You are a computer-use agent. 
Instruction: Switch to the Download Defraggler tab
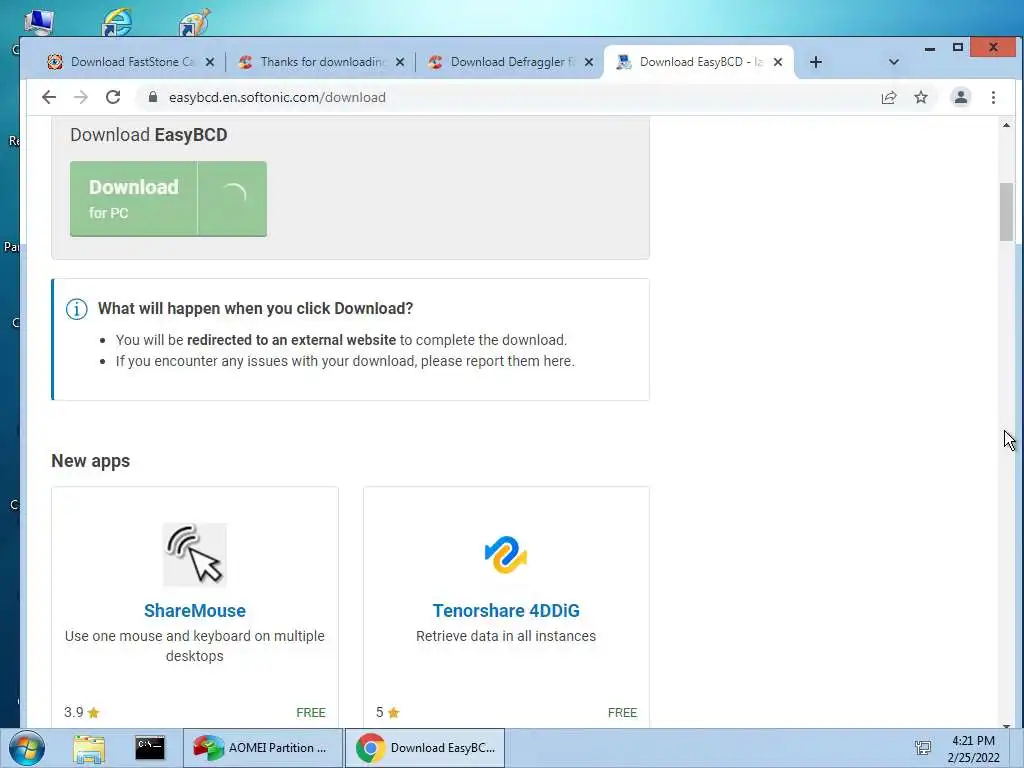point(511,62)
